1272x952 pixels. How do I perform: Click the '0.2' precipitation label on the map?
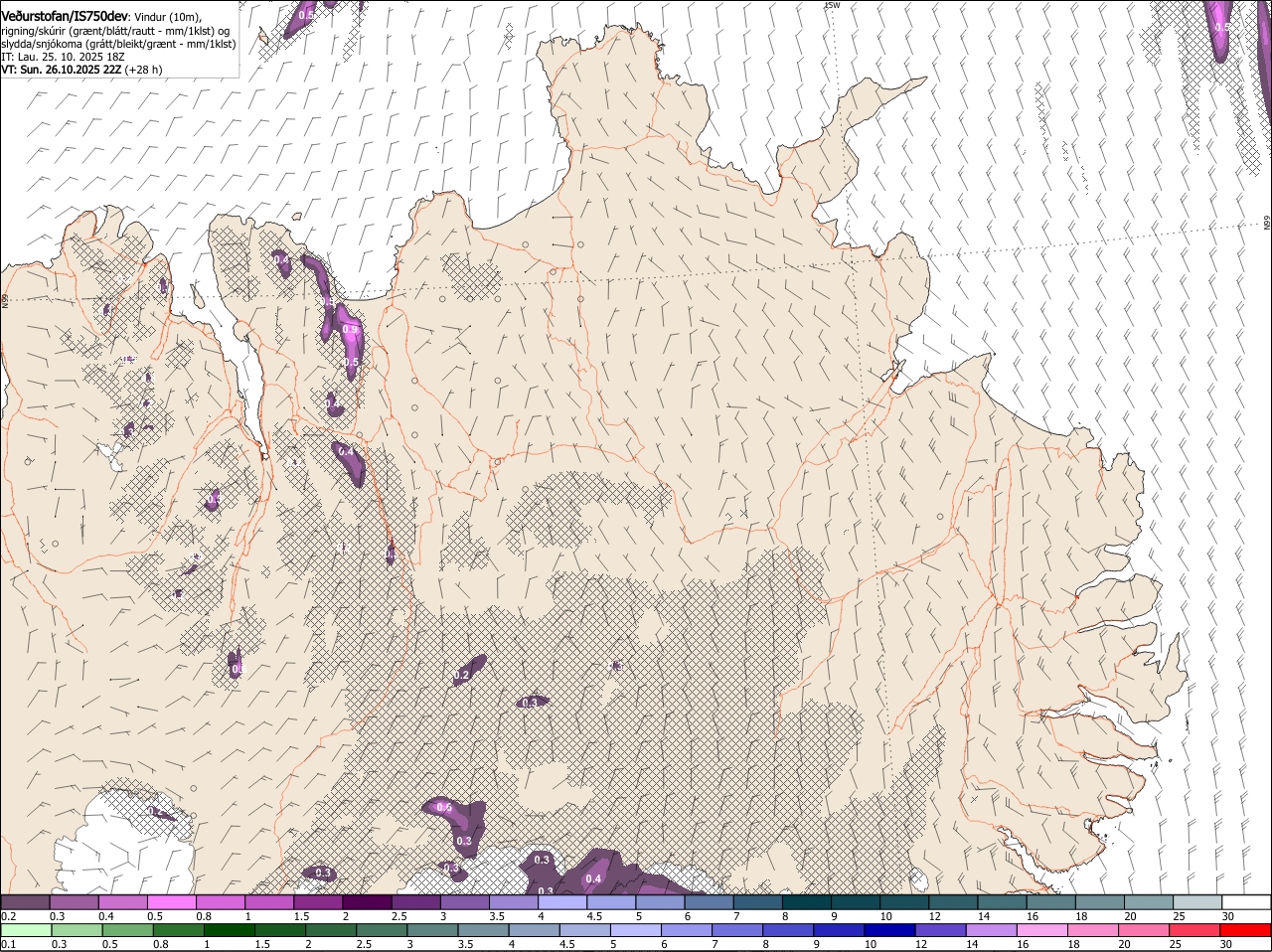pos(461,675)
